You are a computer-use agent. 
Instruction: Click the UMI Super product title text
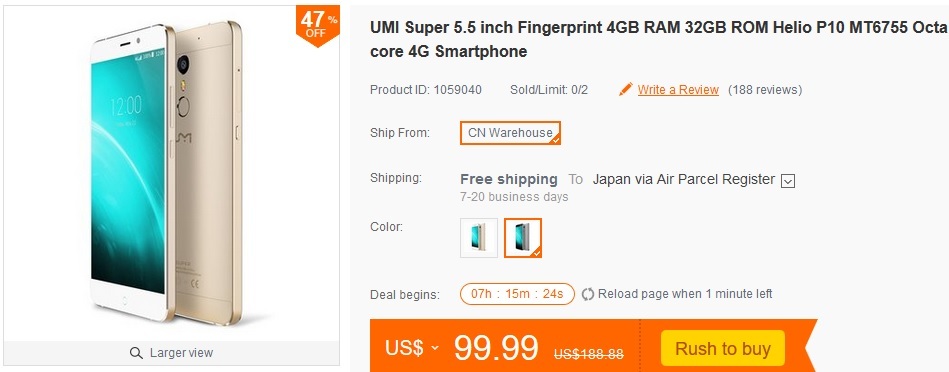tap(658, 39)
